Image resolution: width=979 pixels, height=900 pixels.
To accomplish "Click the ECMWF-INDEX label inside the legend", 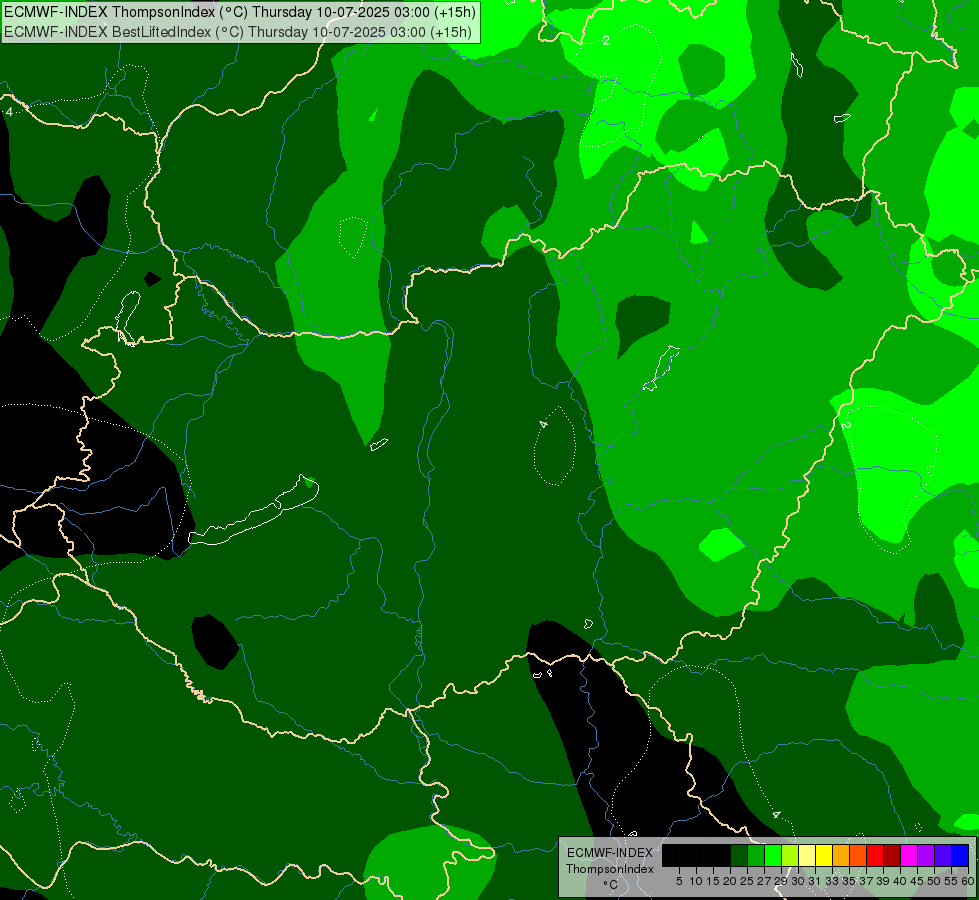I will 610,853.
